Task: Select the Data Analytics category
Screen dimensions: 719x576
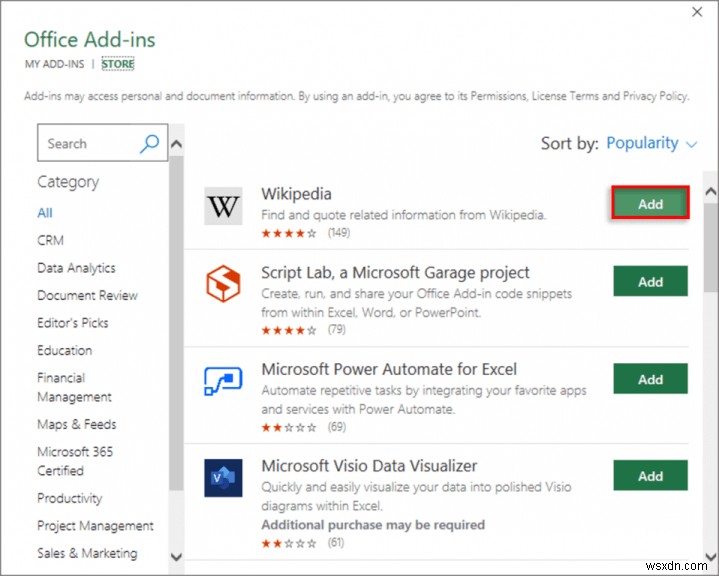Action: click(77, 268)
